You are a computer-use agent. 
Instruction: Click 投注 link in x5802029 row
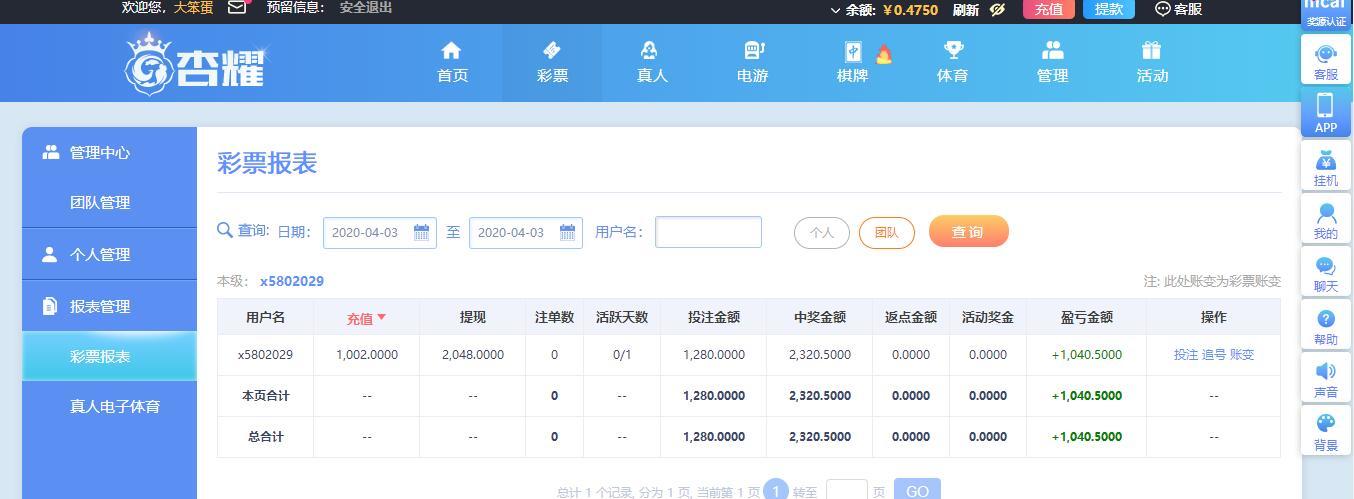[1186, 354]
